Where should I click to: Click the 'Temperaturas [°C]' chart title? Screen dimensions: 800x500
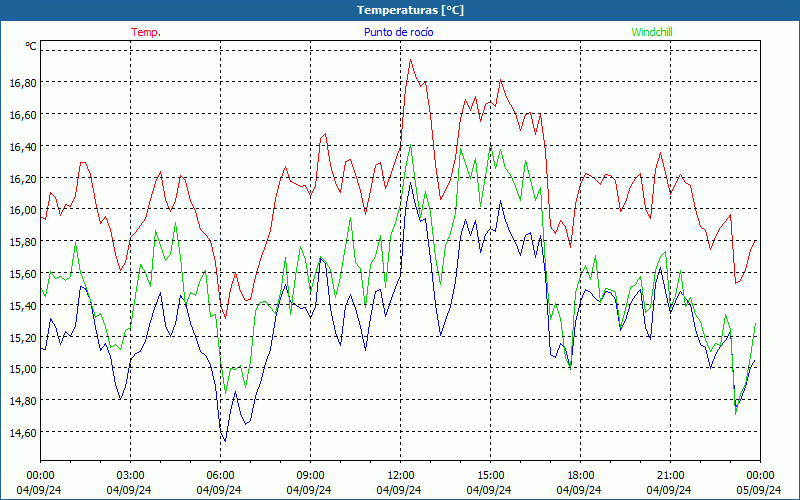410,10
